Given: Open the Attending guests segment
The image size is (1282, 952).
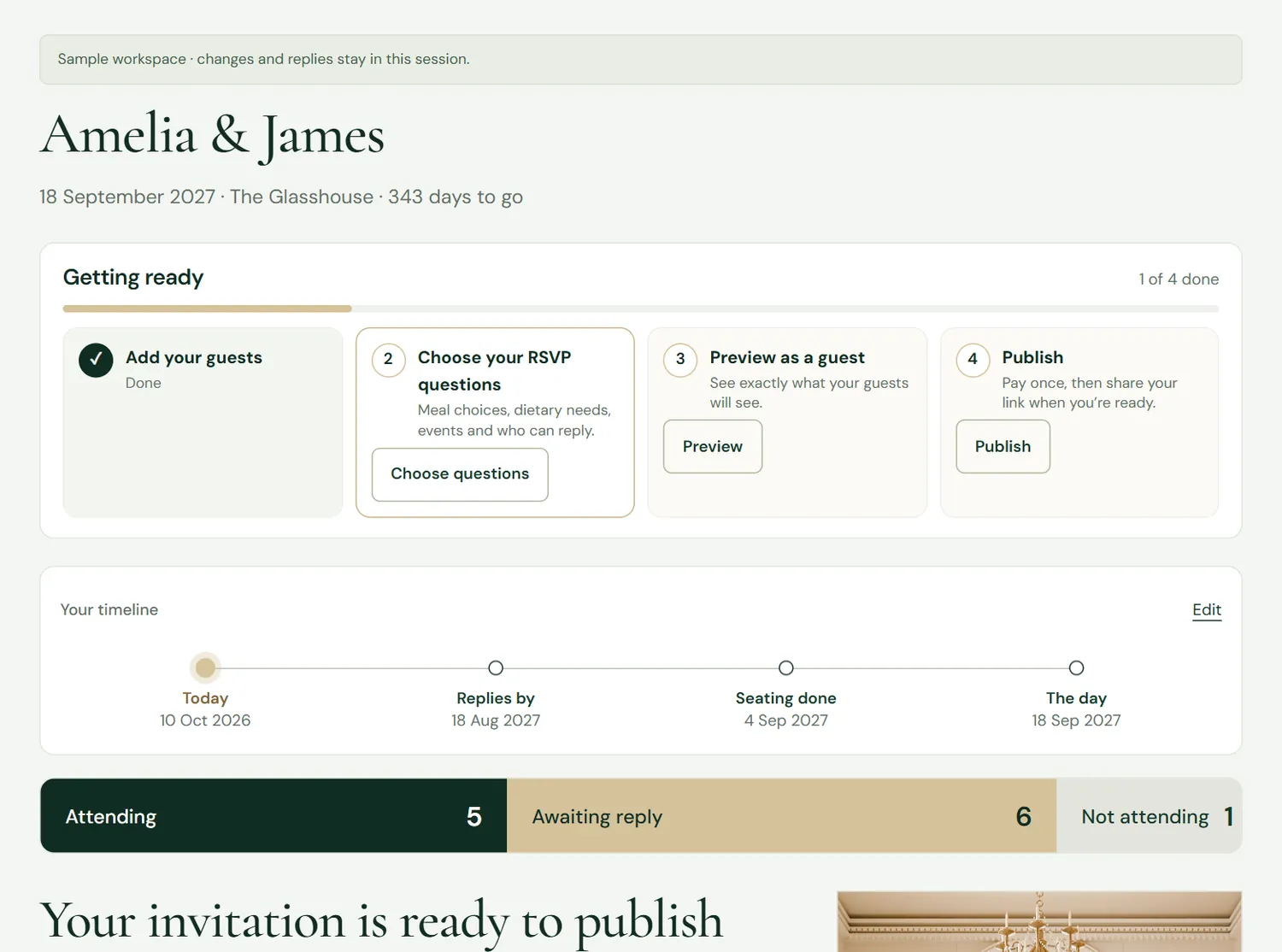Looking at the screenshot, I should (x=273, y=816).
